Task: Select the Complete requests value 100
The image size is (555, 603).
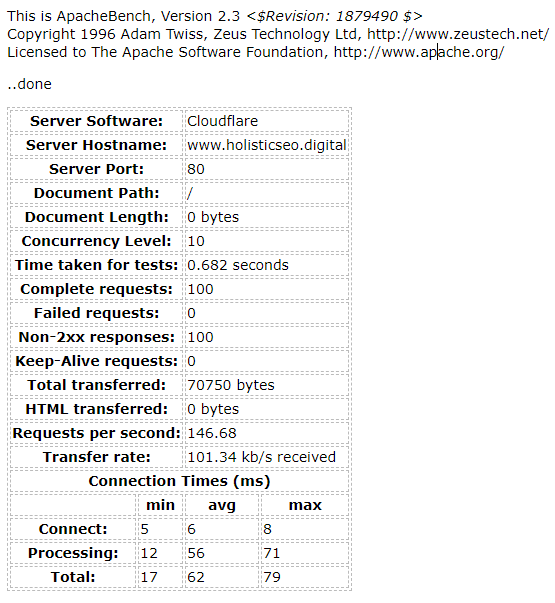Action: tap(200, 289)
